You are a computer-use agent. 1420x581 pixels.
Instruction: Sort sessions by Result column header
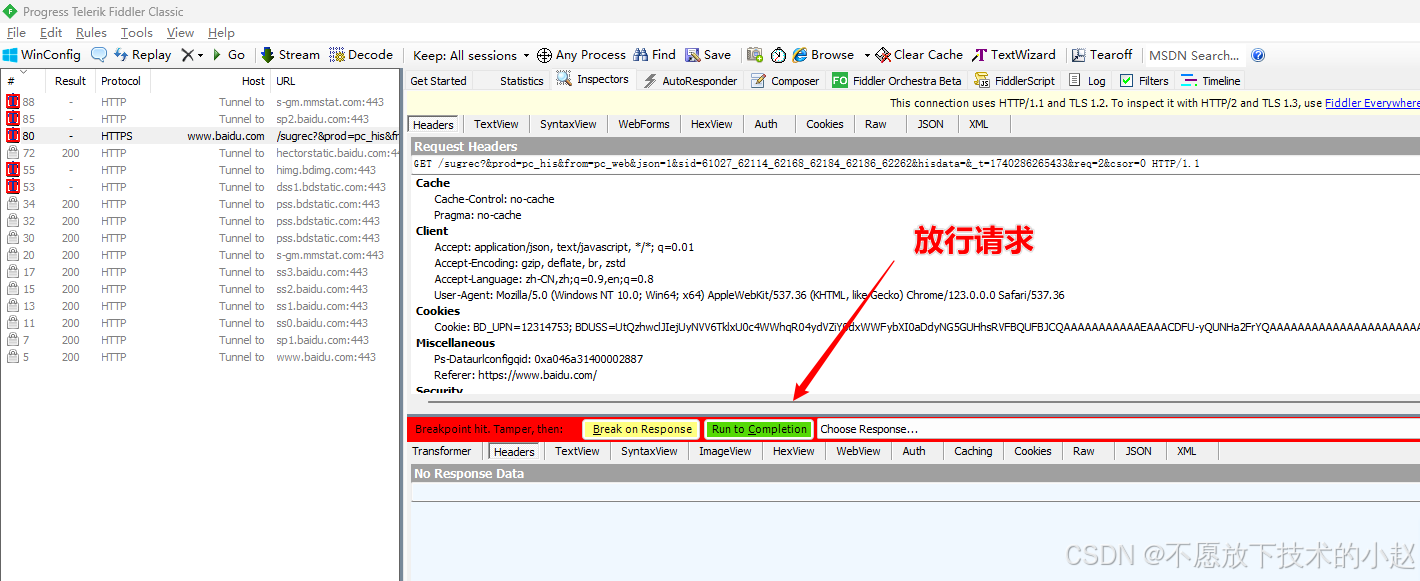70,81
